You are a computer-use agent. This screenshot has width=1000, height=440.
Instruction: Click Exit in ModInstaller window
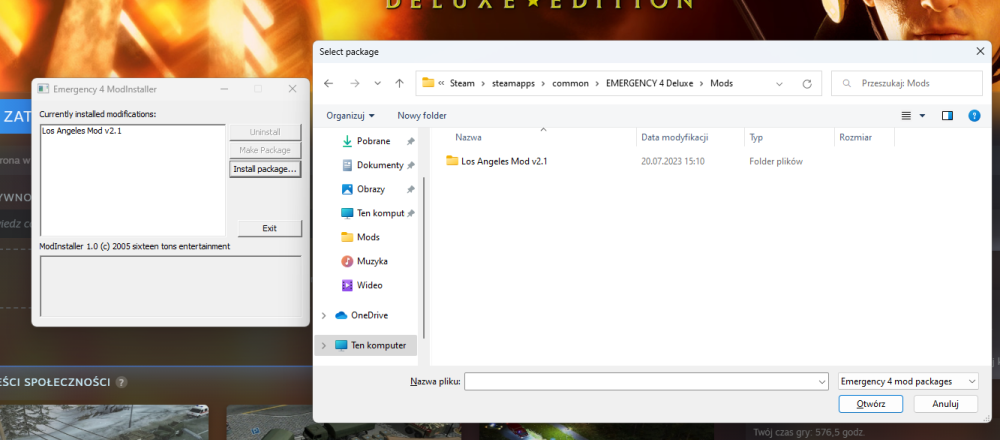269,228
